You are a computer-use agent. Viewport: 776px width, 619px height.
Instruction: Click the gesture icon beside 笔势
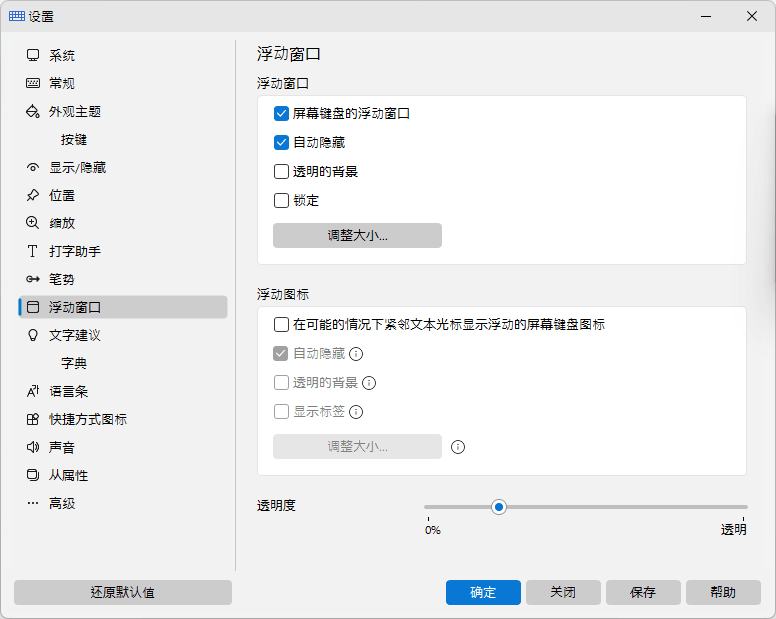[x=33, y=279]
